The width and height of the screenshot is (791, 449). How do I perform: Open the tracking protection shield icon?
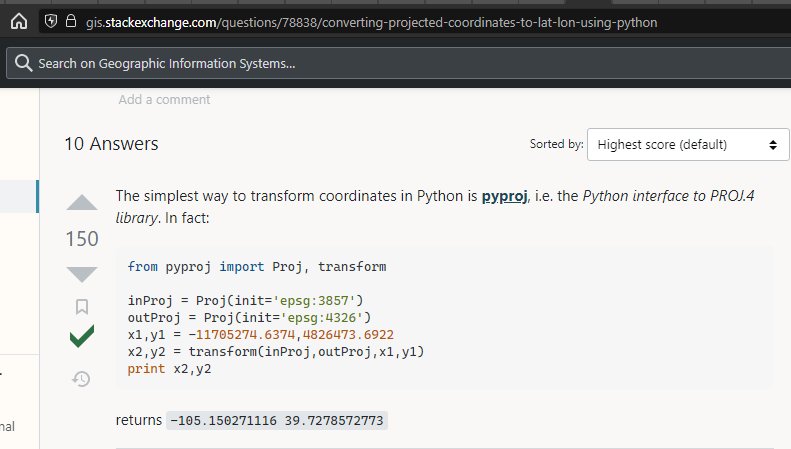pyautogui.click(x=51, y=21)
